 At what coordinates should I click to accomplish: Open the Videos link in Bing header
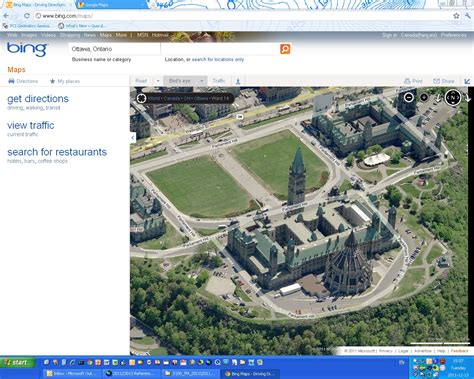click(x=48, y=35)
